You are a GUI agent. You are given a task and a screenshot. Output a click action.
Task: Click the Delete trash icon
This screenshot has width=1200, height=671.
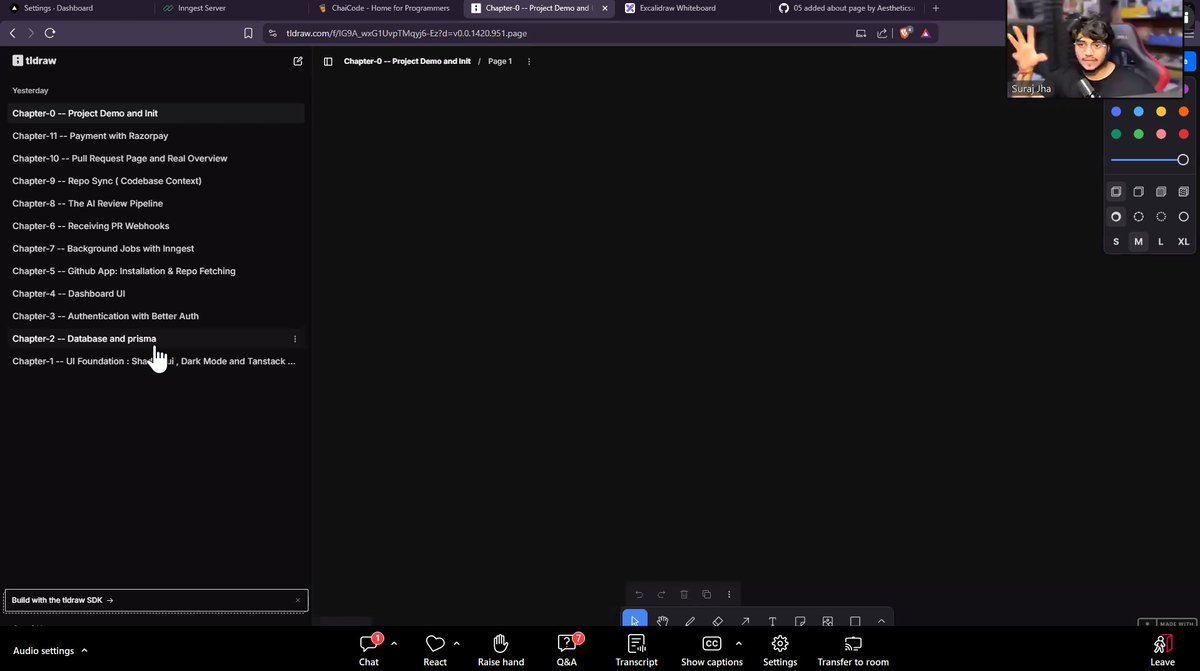pos(684,594)
